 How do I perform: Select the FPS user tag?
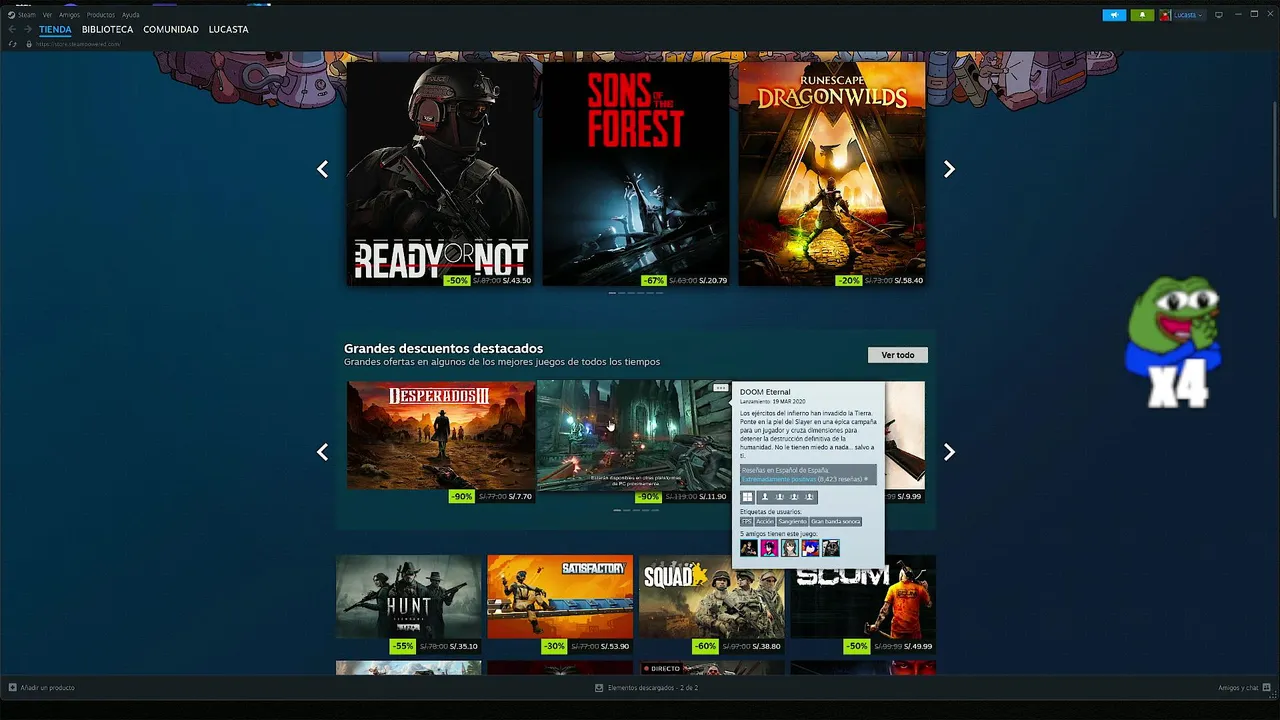pos(746,521)
